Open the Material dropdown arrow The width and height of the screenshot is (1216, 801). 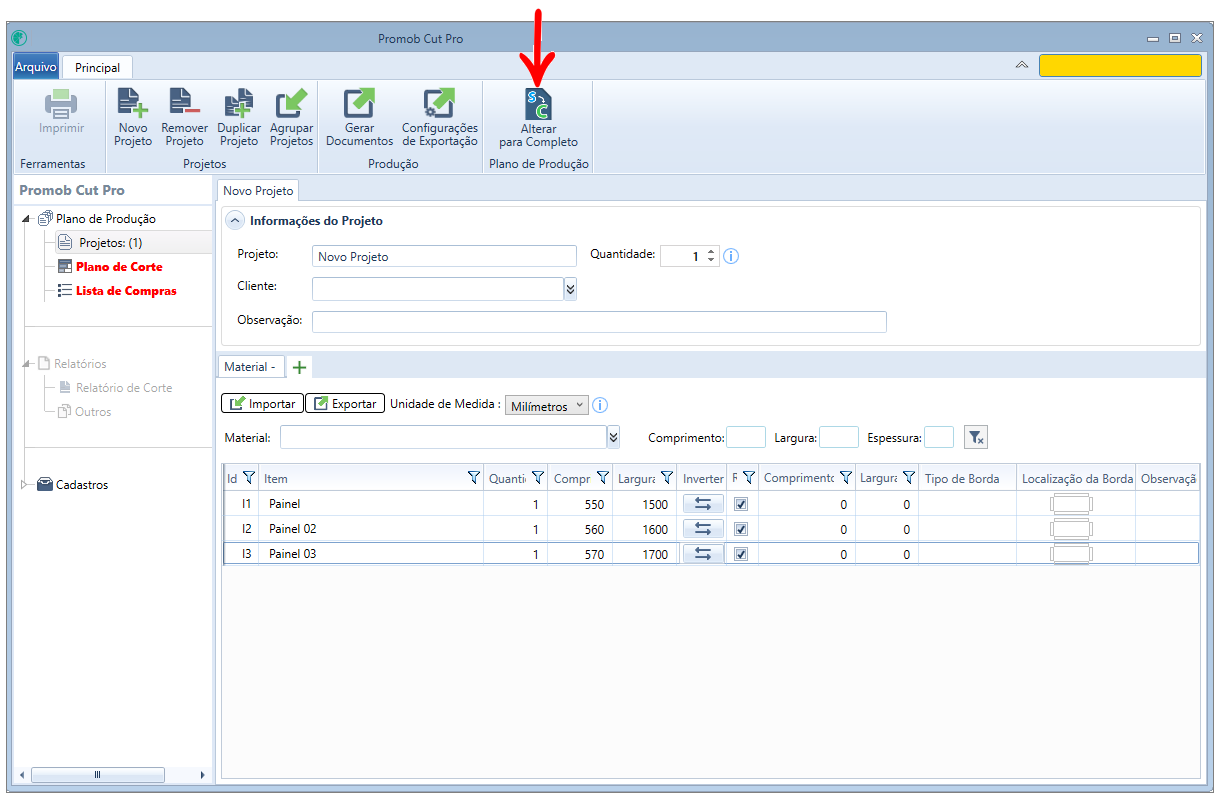613,437
